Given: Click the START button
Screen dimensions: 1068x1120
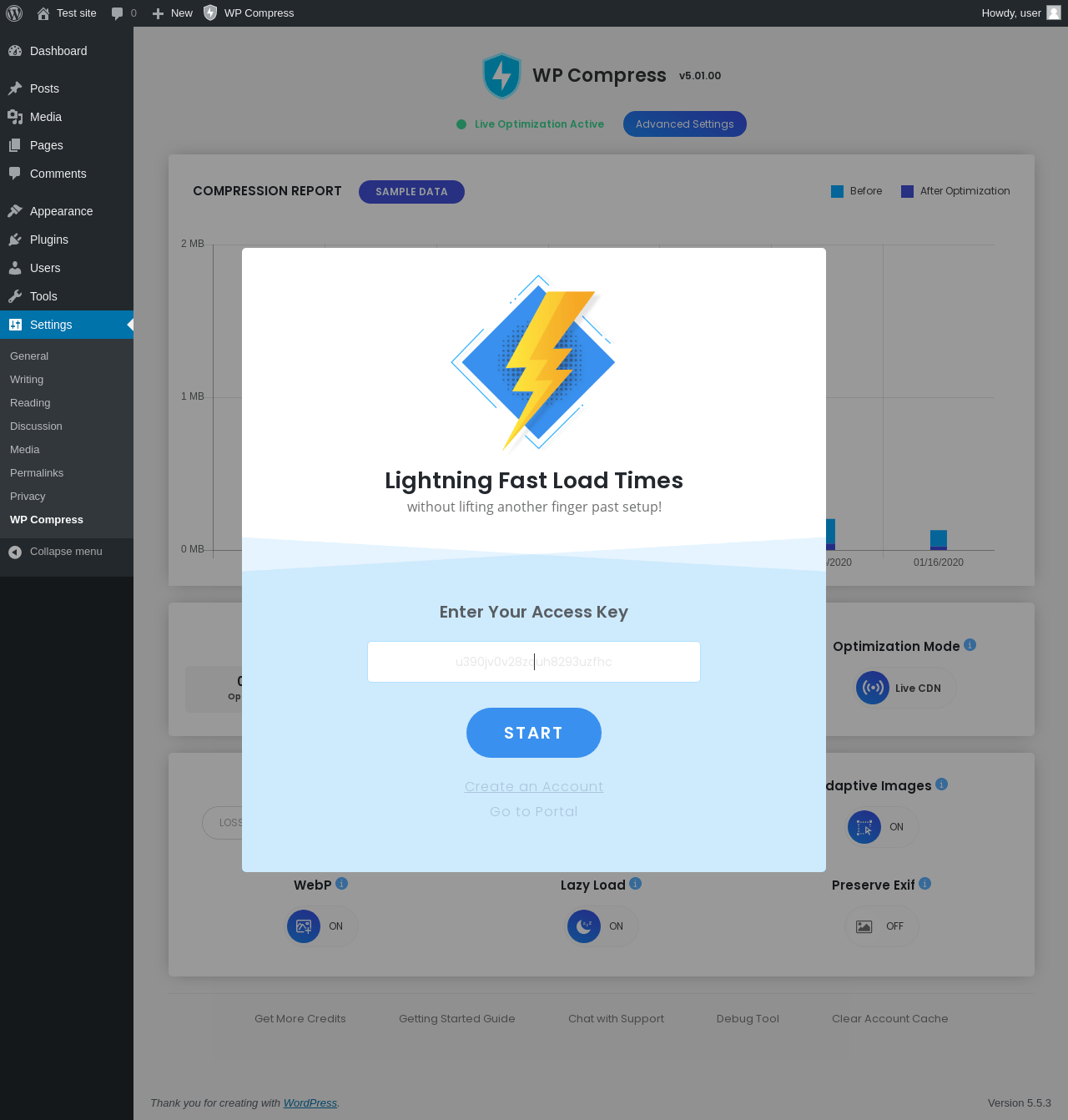Looking at the screenshot, I should [x=534, y=733].
